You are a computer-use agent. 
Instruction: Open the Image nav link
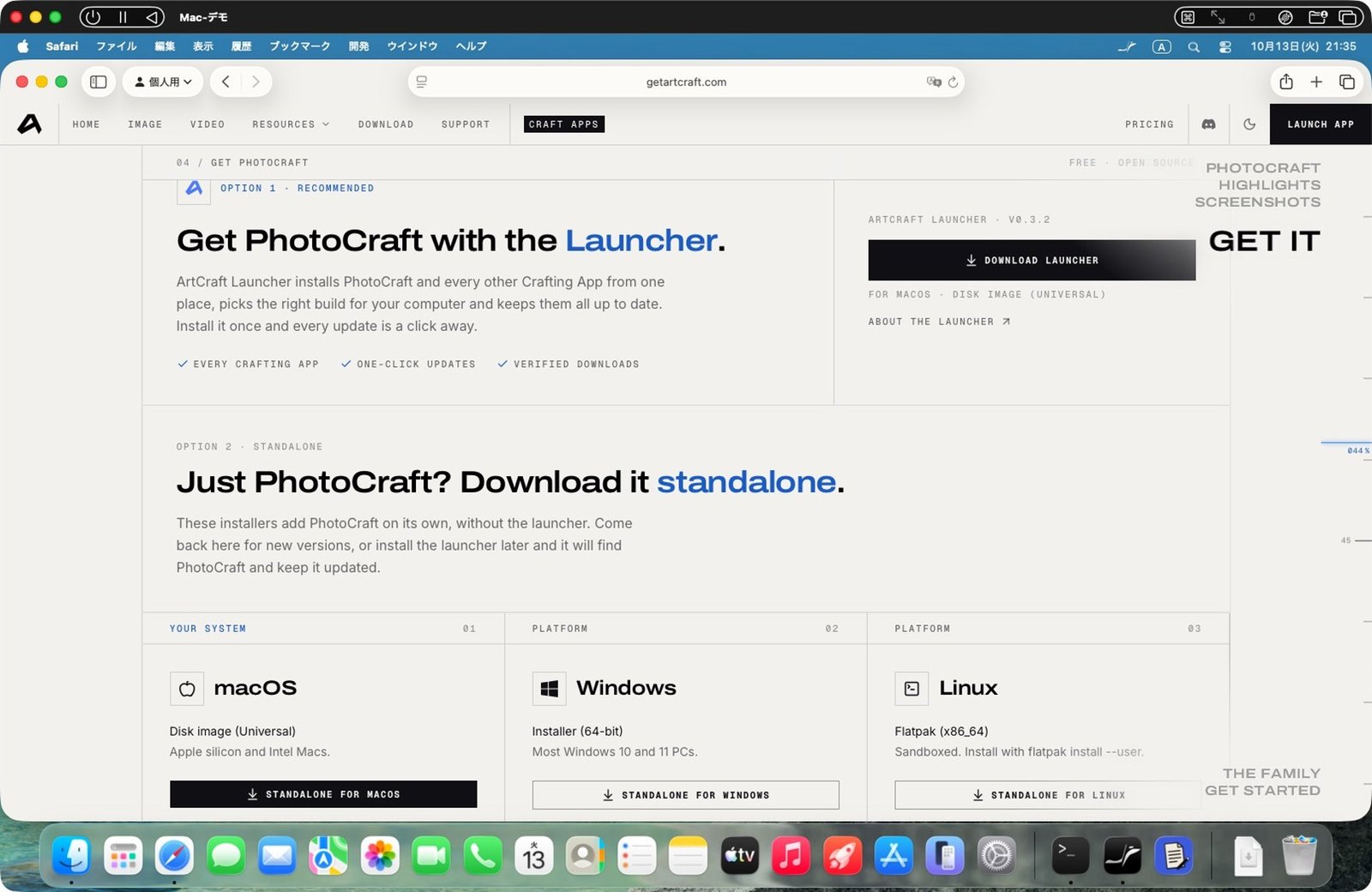tap(145, 124)
